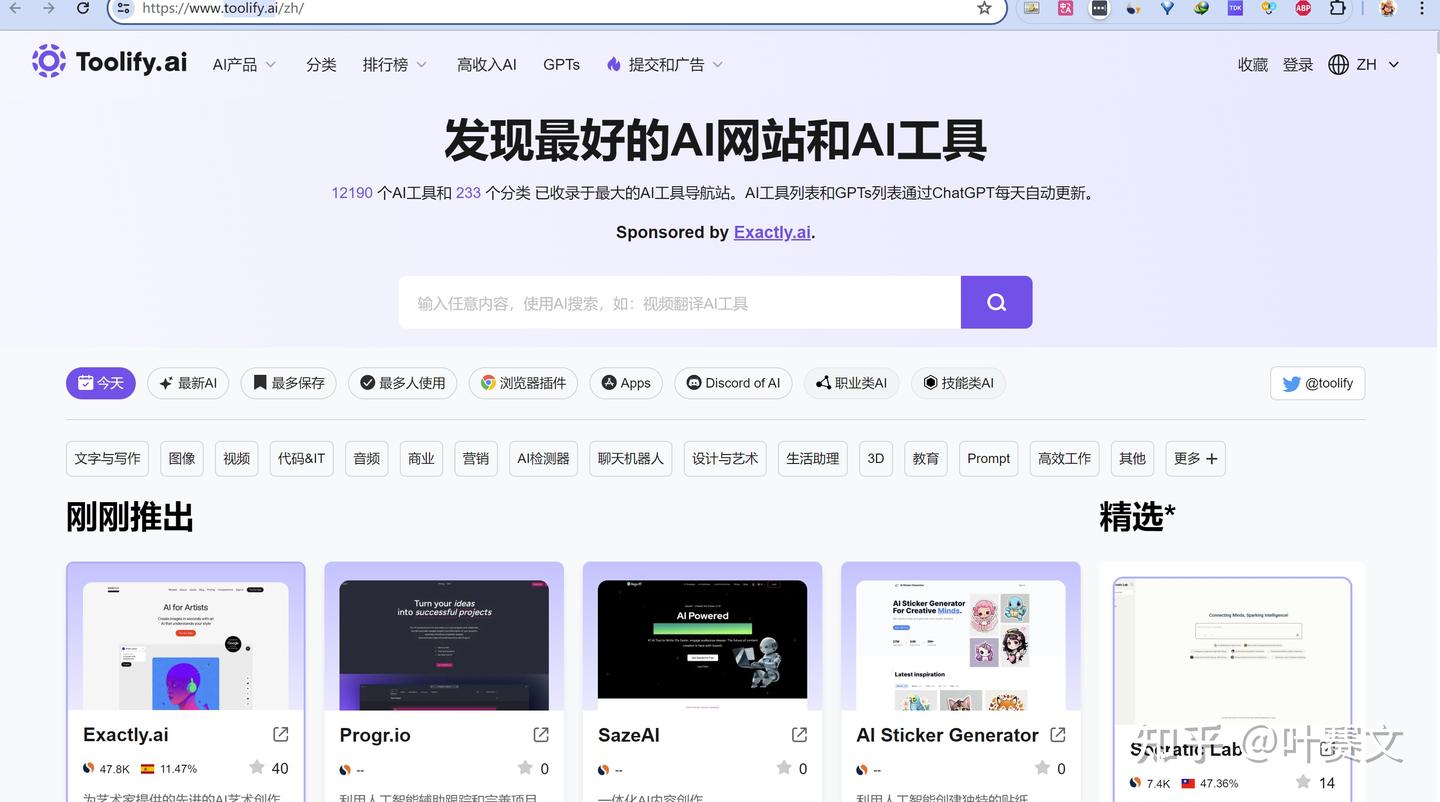Select the 代码&IT category

click(301, 458)
